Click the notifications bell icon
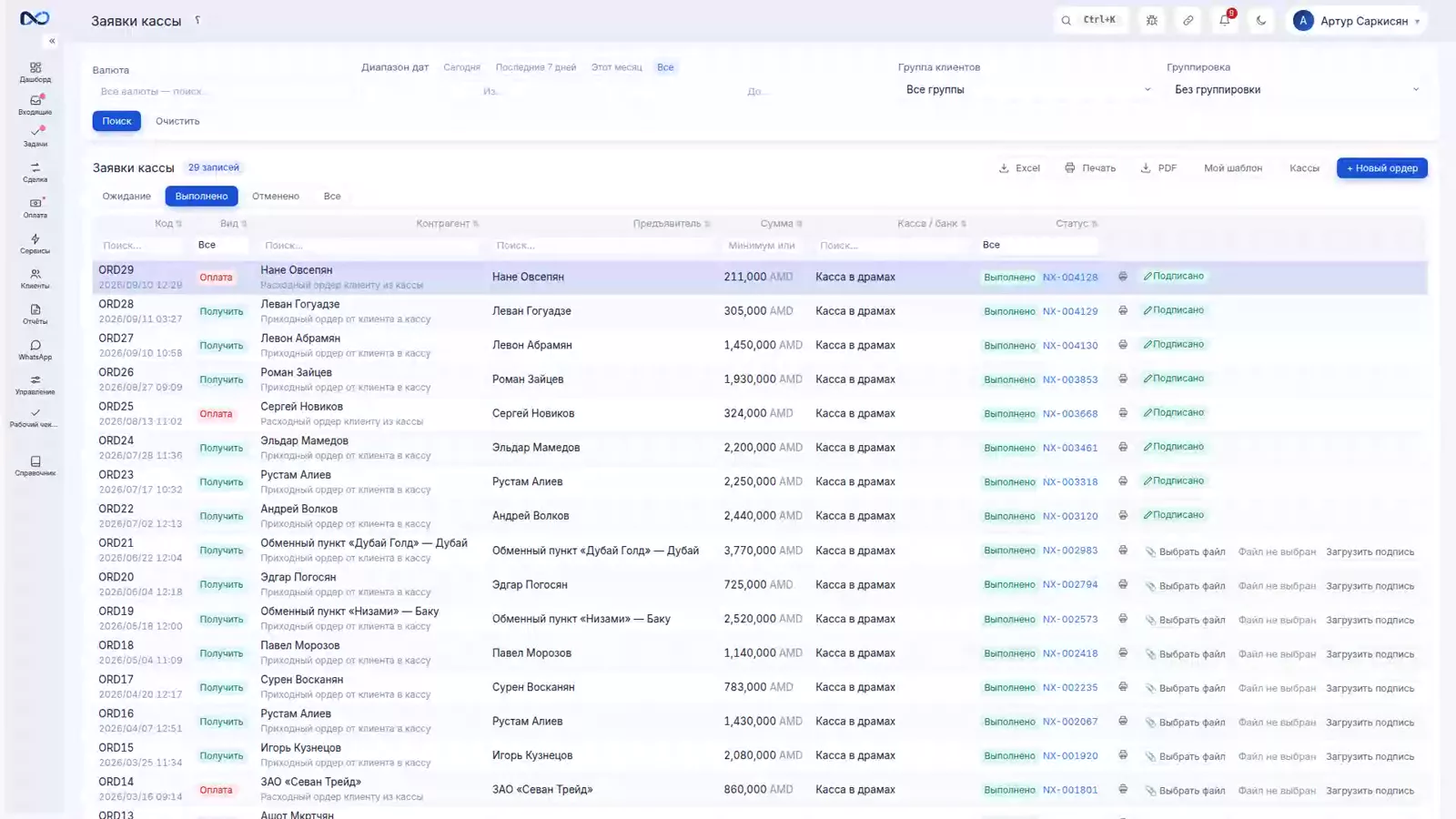The image size is (1456, 819). [1225, 20]
